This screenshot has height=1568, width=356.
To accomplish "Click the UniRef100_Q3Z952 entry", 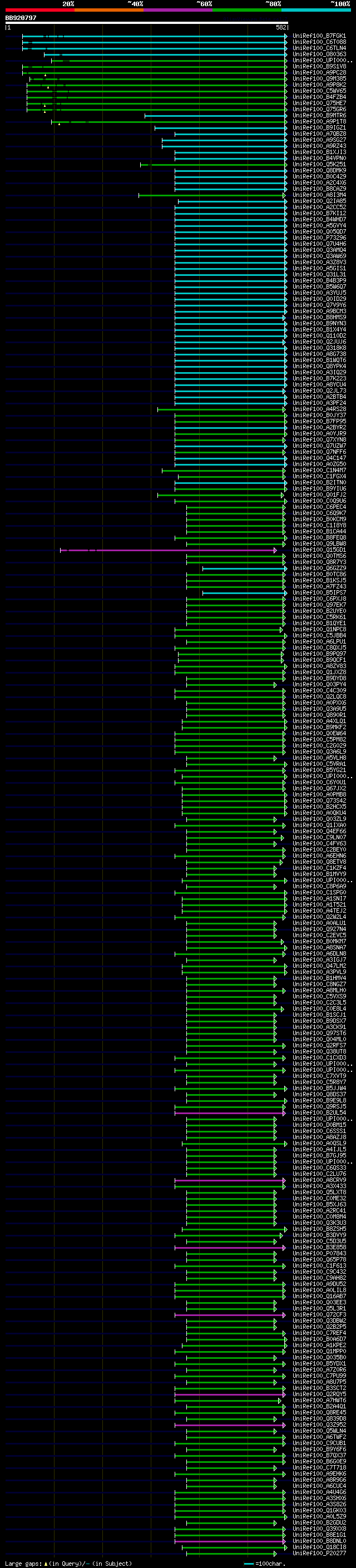I will coord(319,1424).
